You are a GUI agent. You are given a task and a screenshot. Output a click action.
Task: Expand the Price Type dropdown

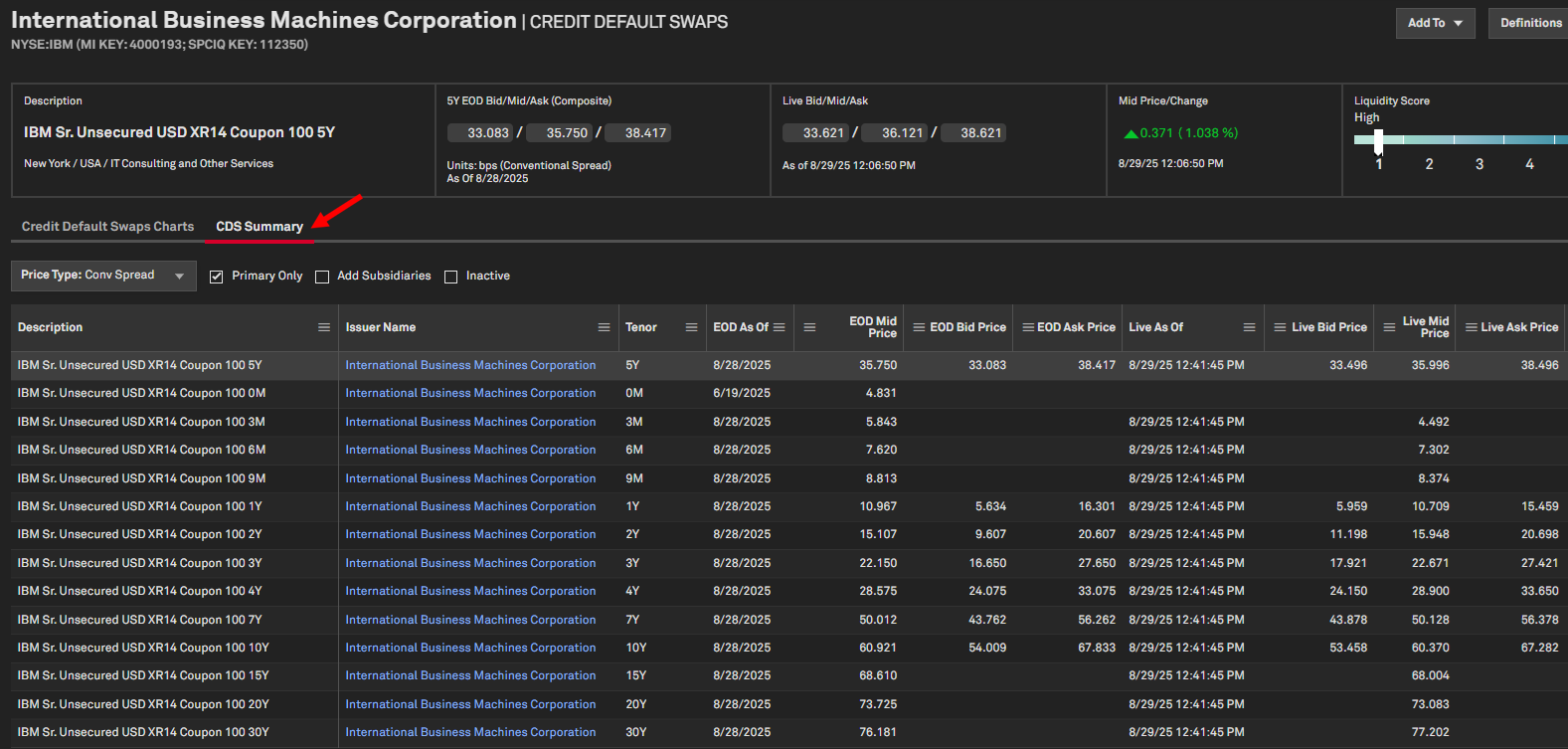point(102,276)
